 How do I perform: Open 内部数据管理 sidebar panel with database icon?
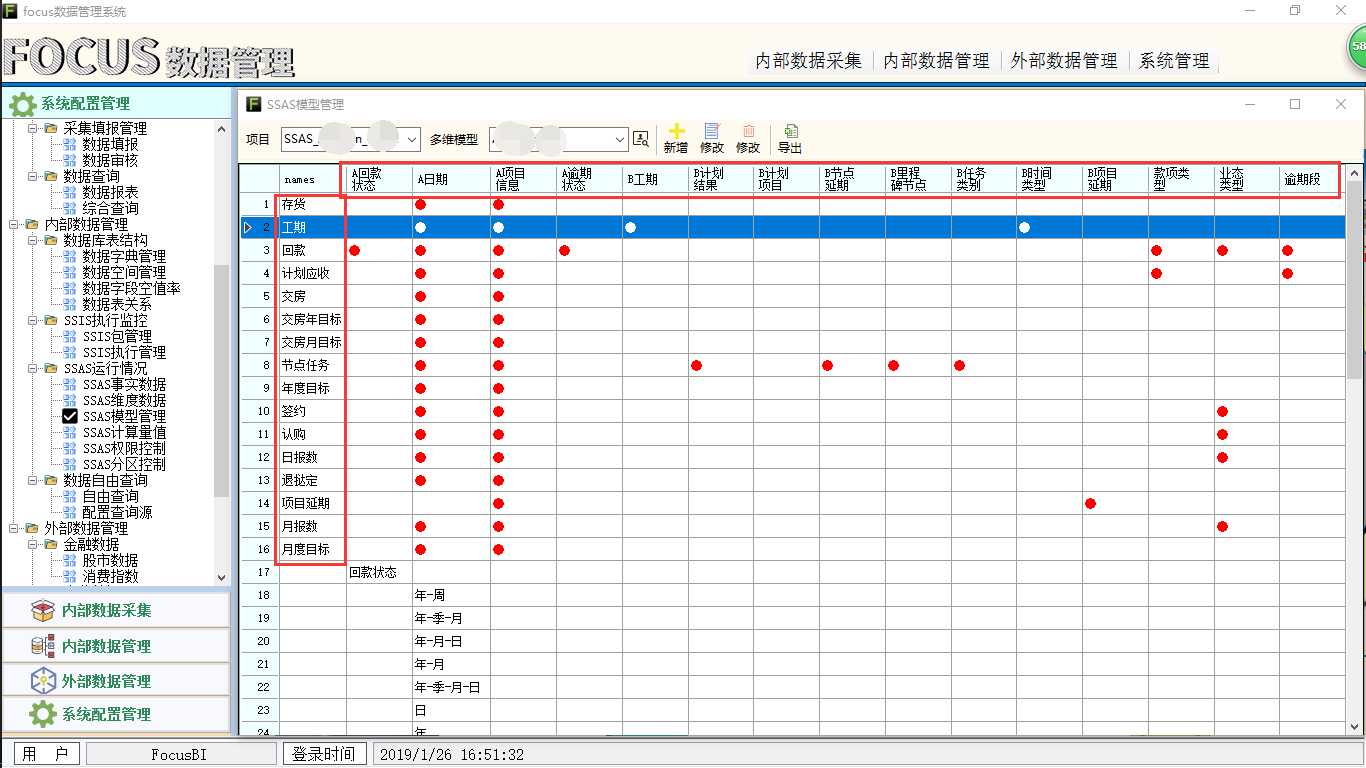[116, 646]
